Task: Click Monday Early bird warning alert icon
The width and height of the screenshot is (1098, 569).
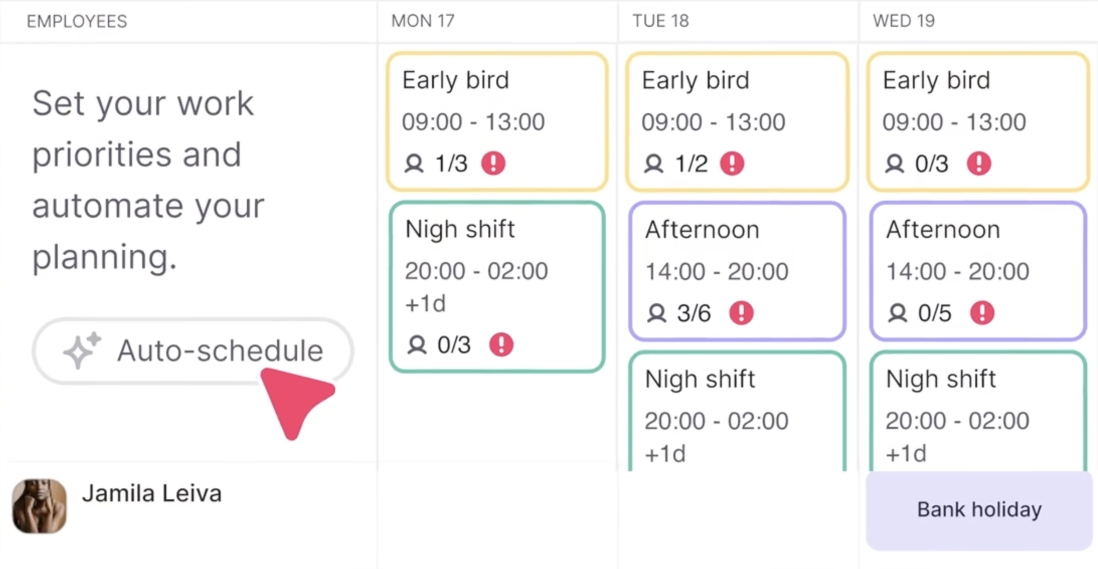Action: pyautogui.click(x=493, y=164)
